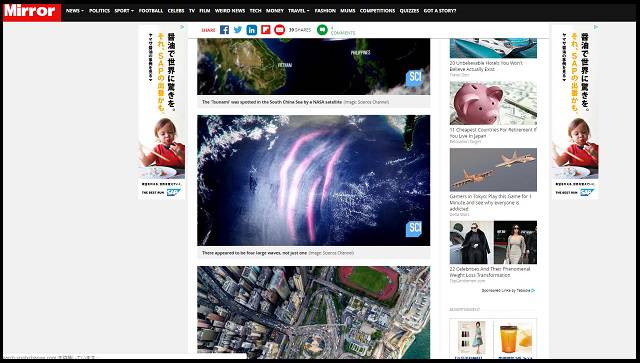Click SCI logo on Vietnam satellite image
Image resolution: width=640 pixels, height=363 pixels.
coord(414,78)
